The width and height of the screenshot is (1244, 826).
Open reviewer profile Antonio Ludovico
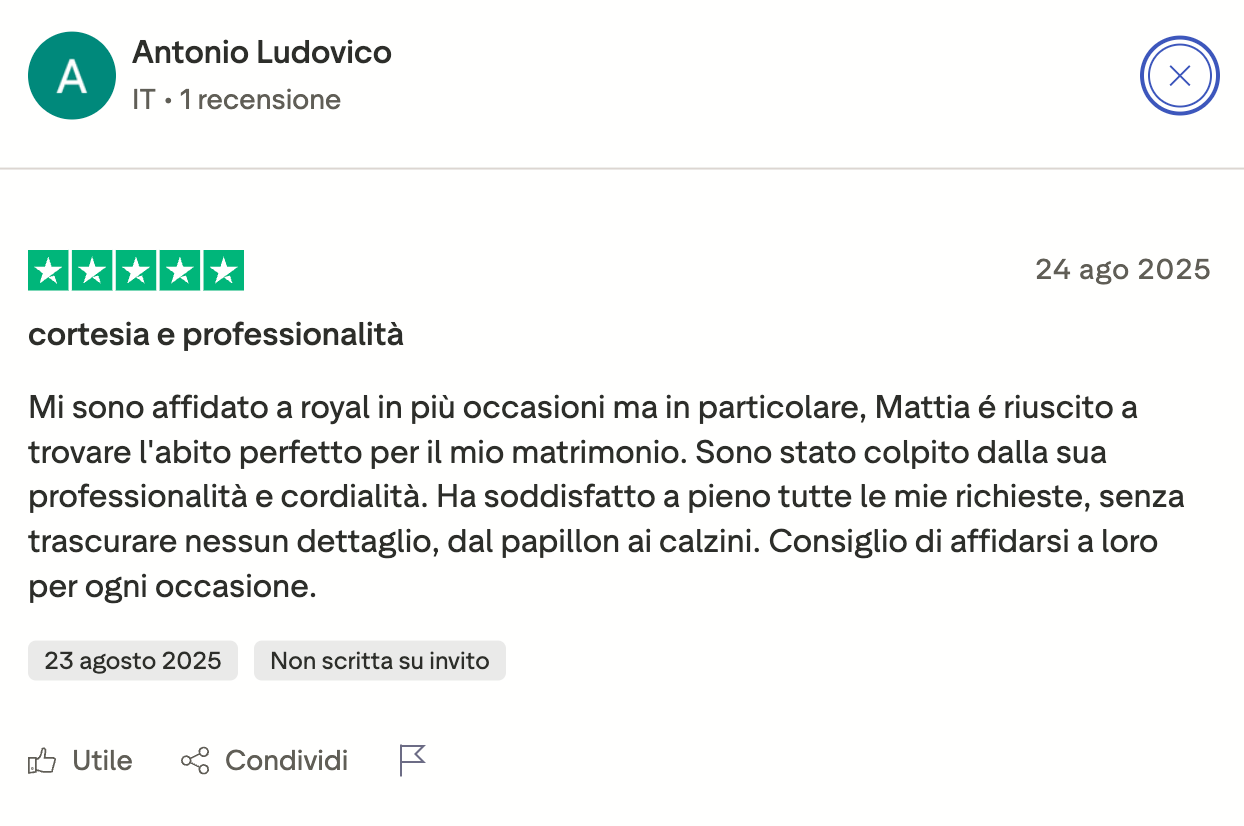click(x=262, y=52)
